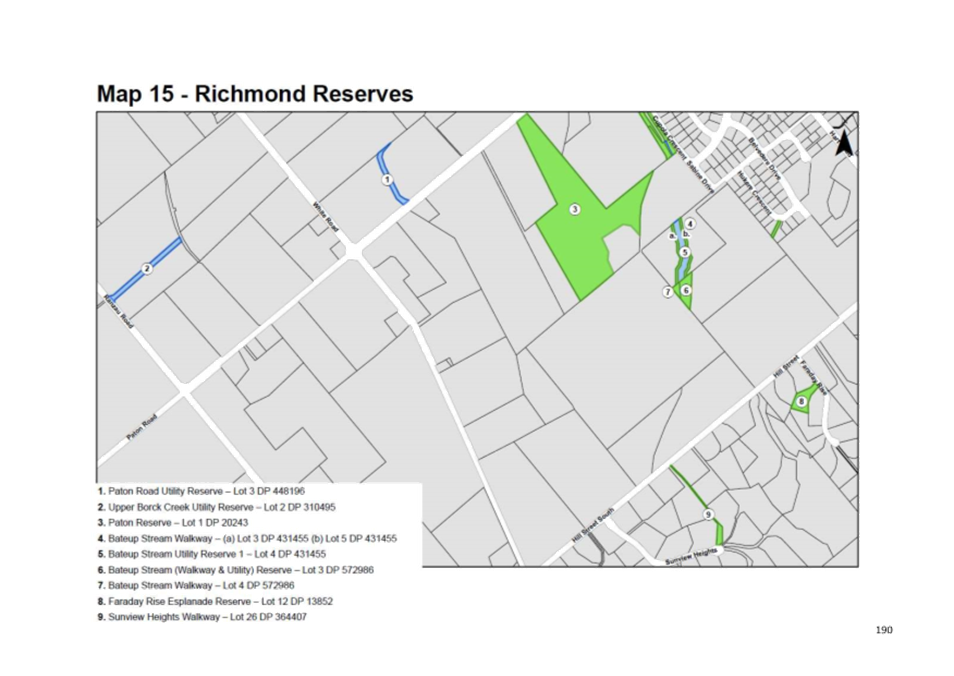Click the north arrow compass icon
Viewport: 954px width, 676px height.
[843, 144]
